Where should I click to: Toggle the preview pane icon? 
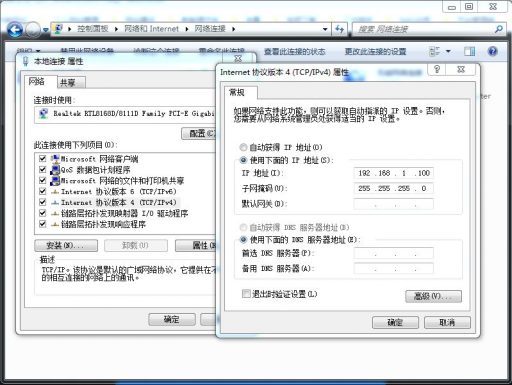(470, 51)
